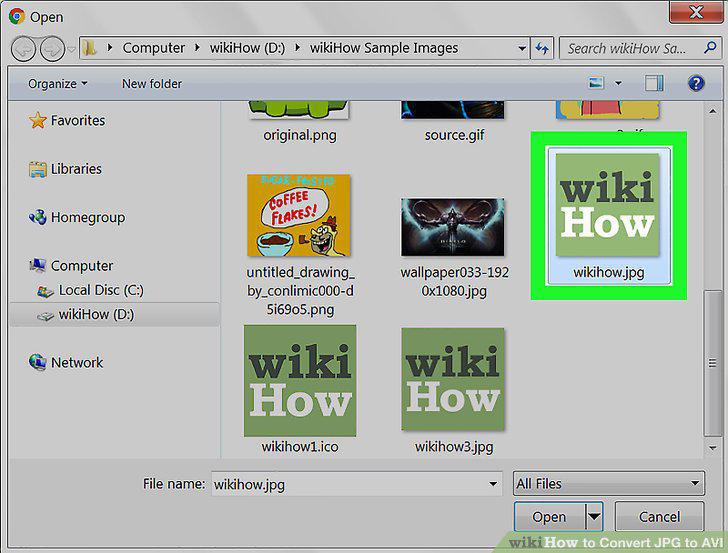Click the refresh button beside address bar

coord(542,48)
